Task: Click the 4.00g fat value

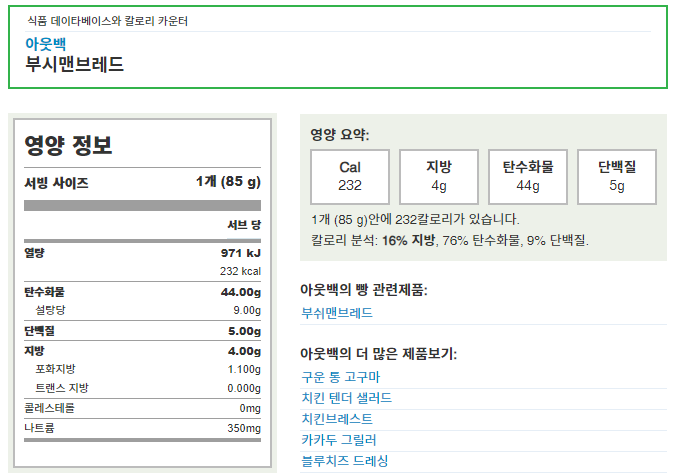Action: coord(244,351)
